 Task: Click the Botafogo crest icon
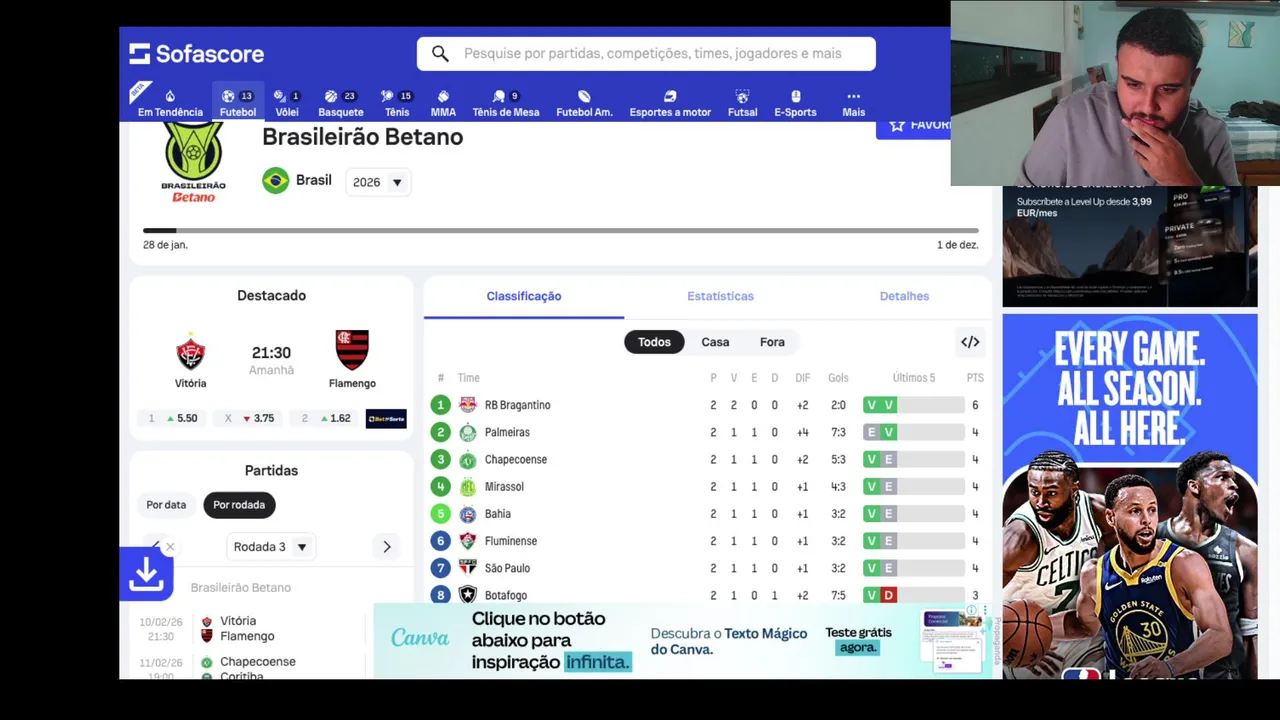pos(468,595)
